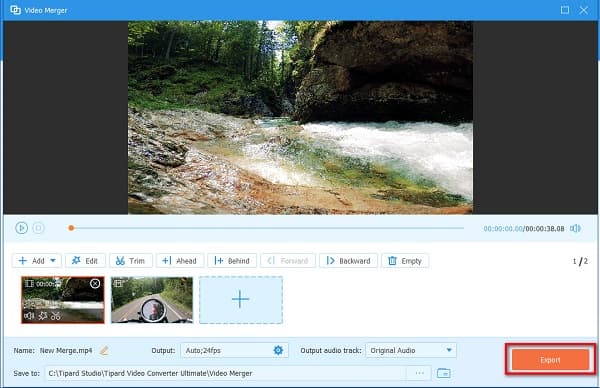Click the playback progress slider handle
Viewport: 600px width, 388px height.
[x=71, y=228]
